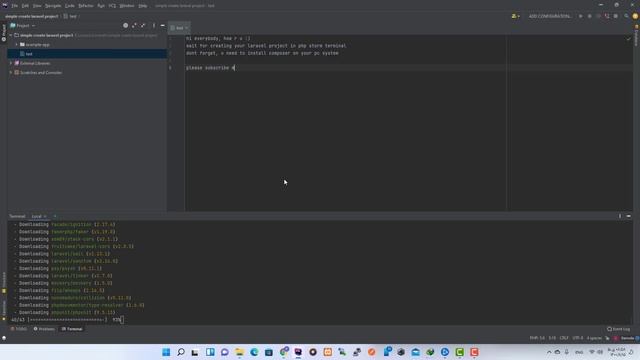Click the test file breadcrumb
The image size is (640, 360).
click(70, 16)
